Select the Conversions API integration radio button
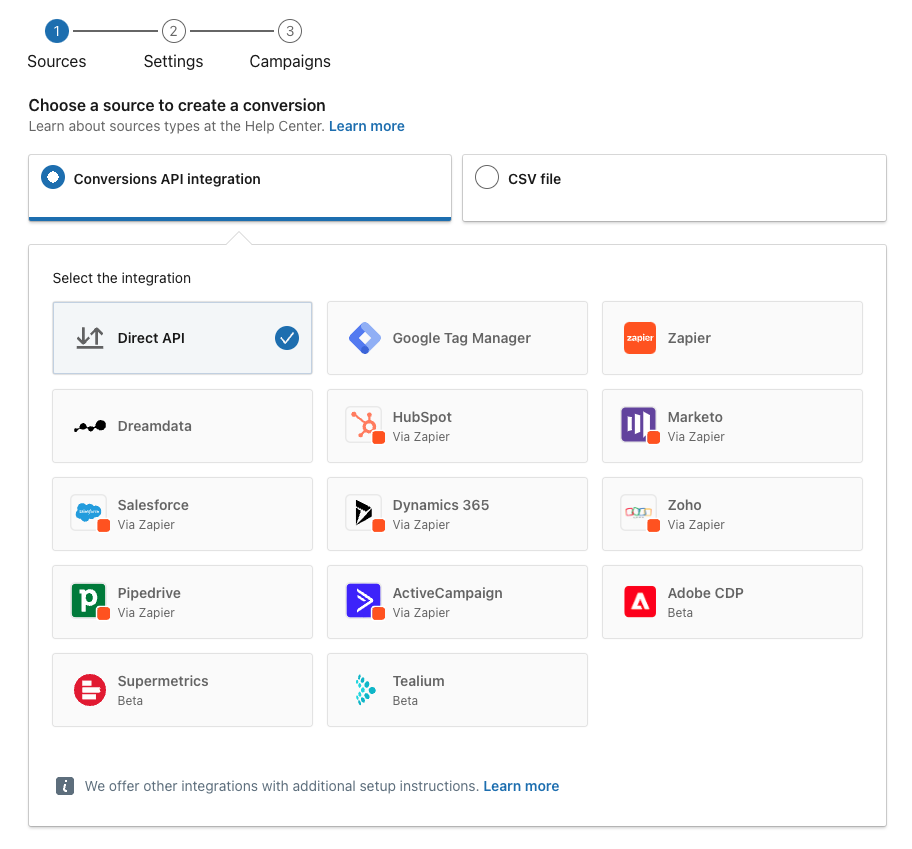The image size is (912, 849). point(53,177)
